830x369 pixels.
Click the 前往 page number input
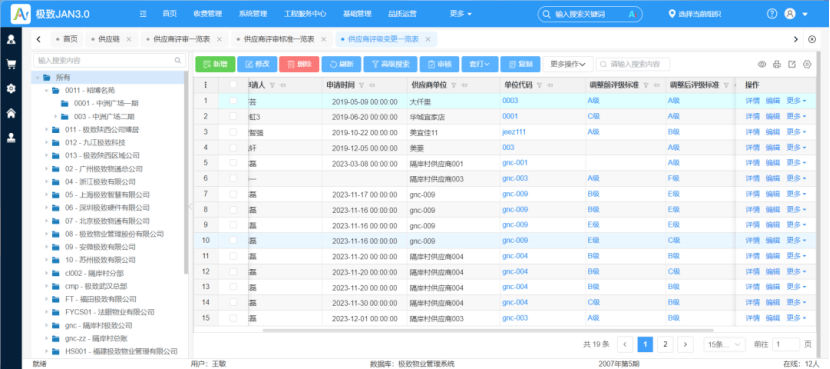(x=786, y=344)
